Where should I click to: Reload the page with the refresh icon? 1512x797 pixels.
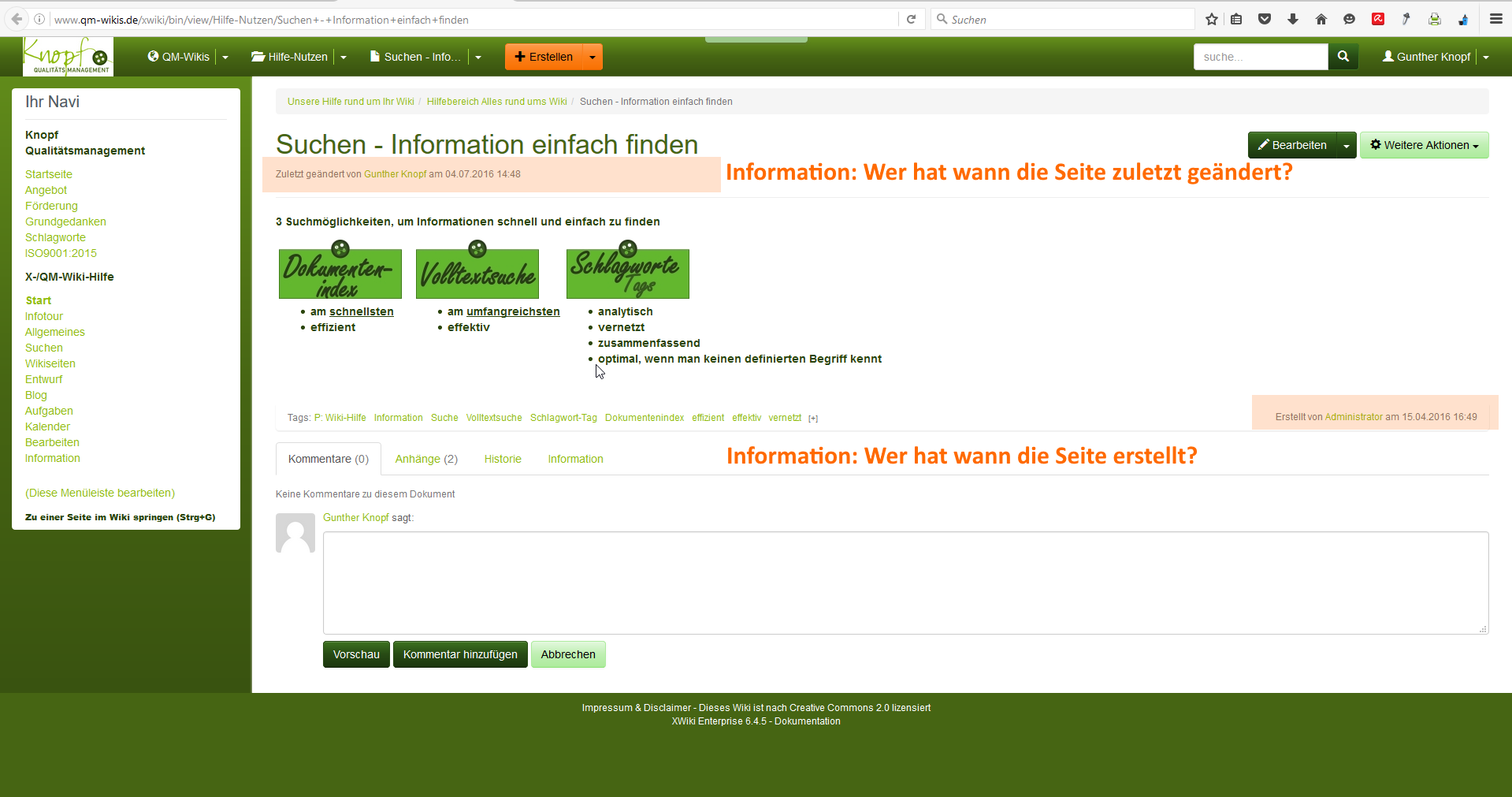912,20
